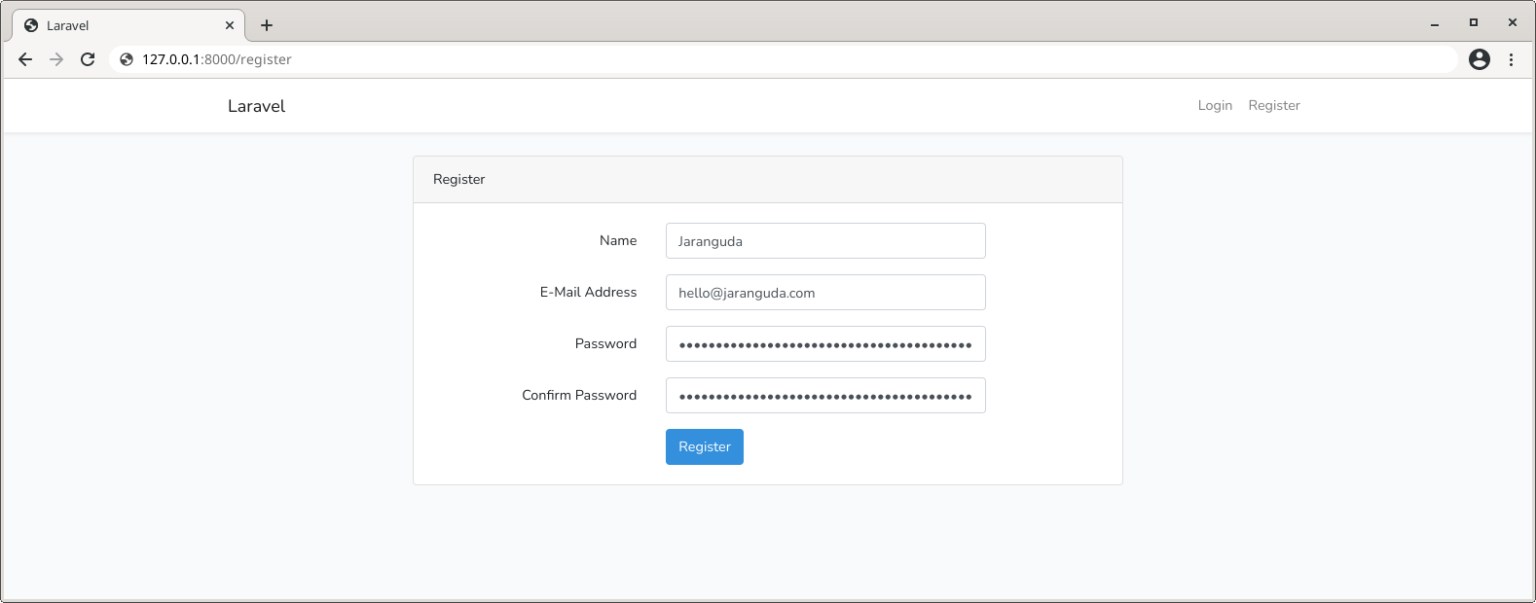This screenshot has height=603, width=1536.
Task: Click the Register link in the navbar
Action: [1274, 105]
